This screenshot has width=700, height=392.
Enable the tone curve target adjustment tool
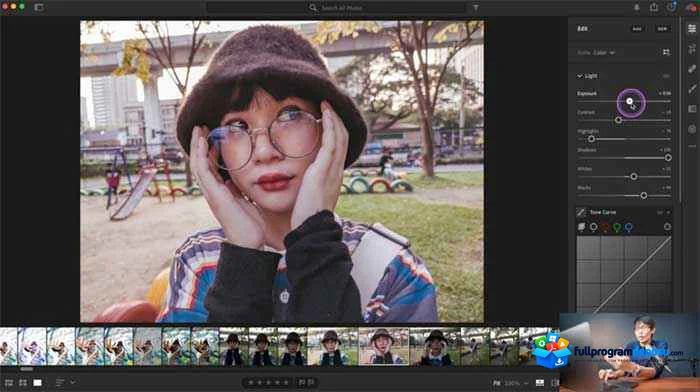point(667,227)
